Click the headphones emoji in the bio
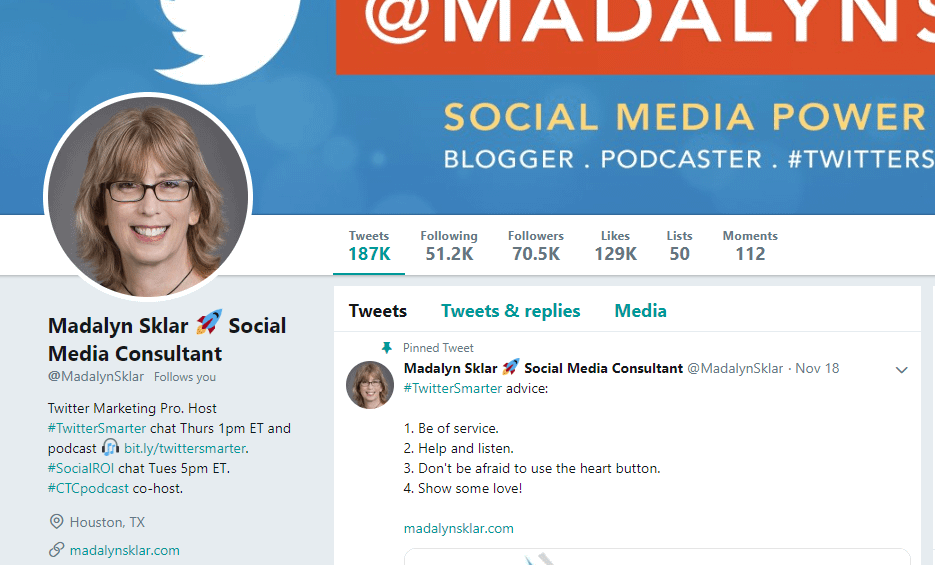 [x=110, y=448]
